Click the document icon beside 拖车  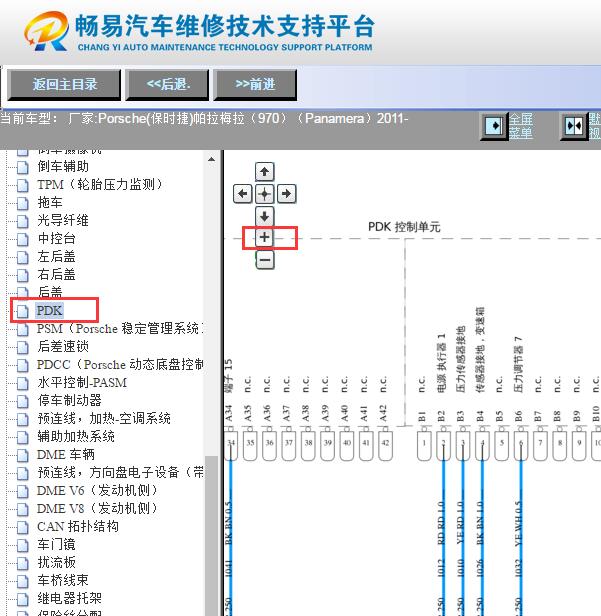[x=23, y=203]
